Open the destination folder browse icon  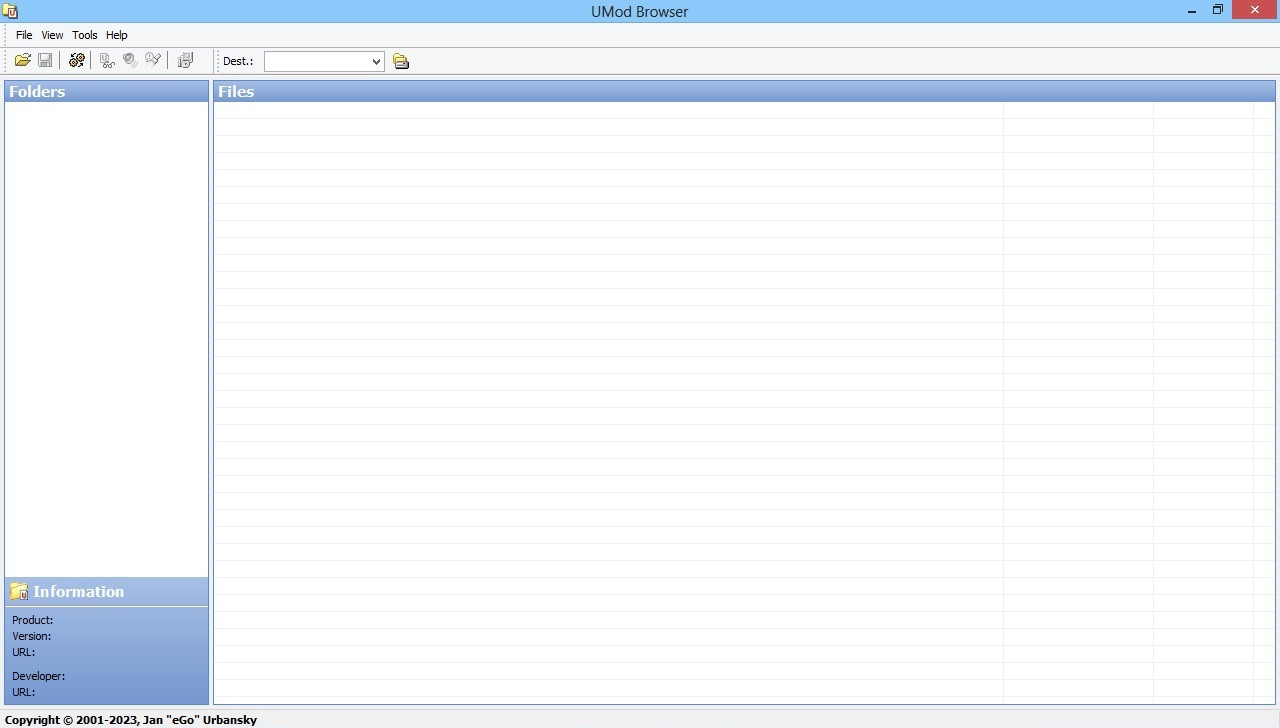click(400, 61)
